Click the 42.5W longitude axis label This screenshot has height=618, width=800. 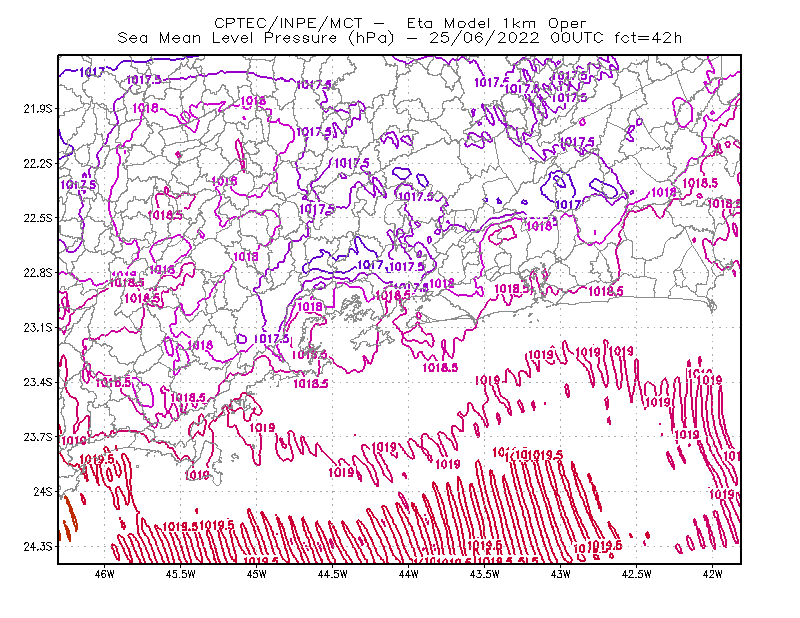click(x=637, y=574)
